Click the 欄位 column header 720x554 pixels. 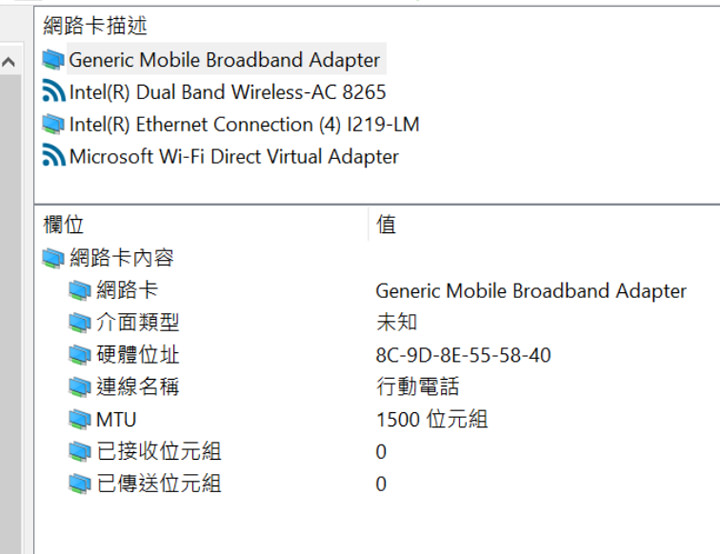pos(62,225)
